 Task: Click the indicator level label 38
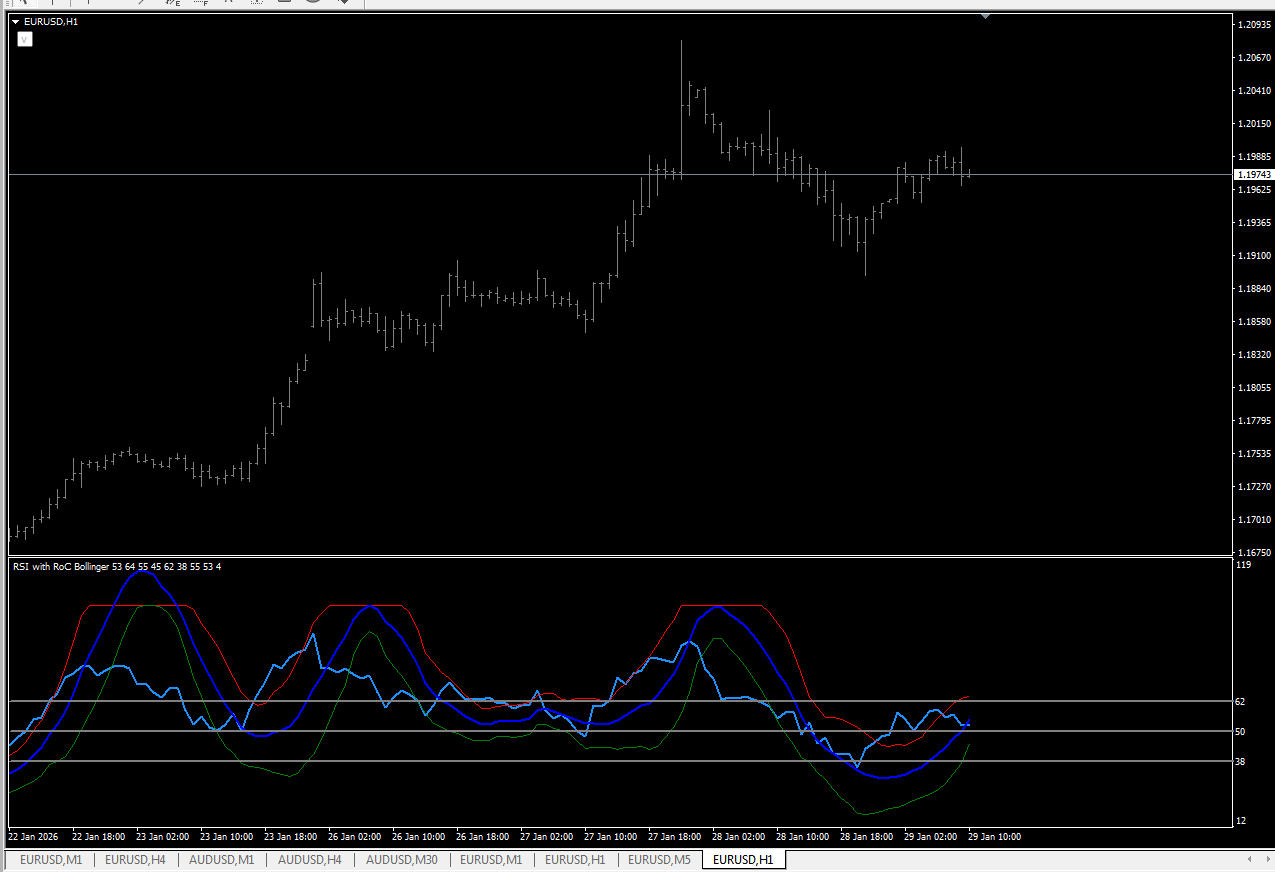click(1241, 762)
